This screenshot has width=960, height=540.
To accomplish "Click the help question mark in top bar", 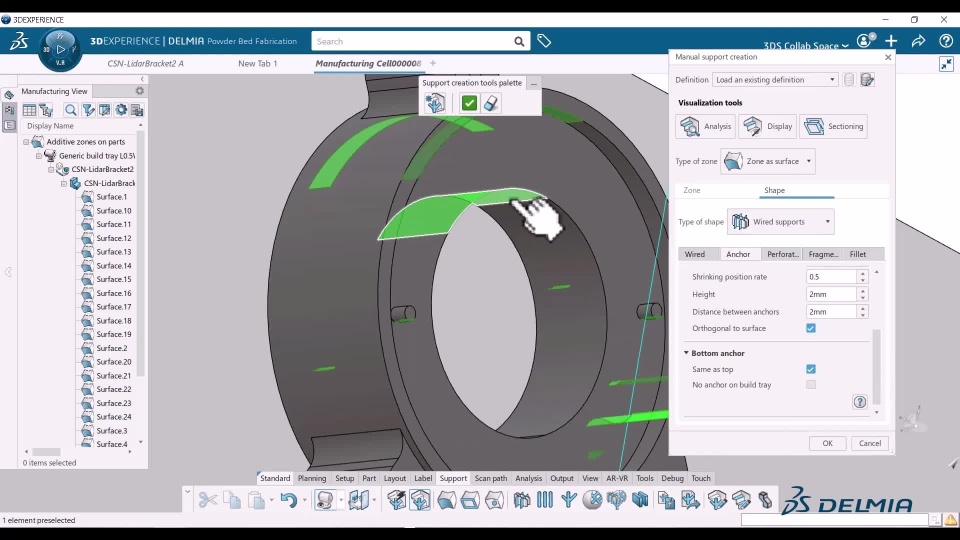I will pos(945,41).
